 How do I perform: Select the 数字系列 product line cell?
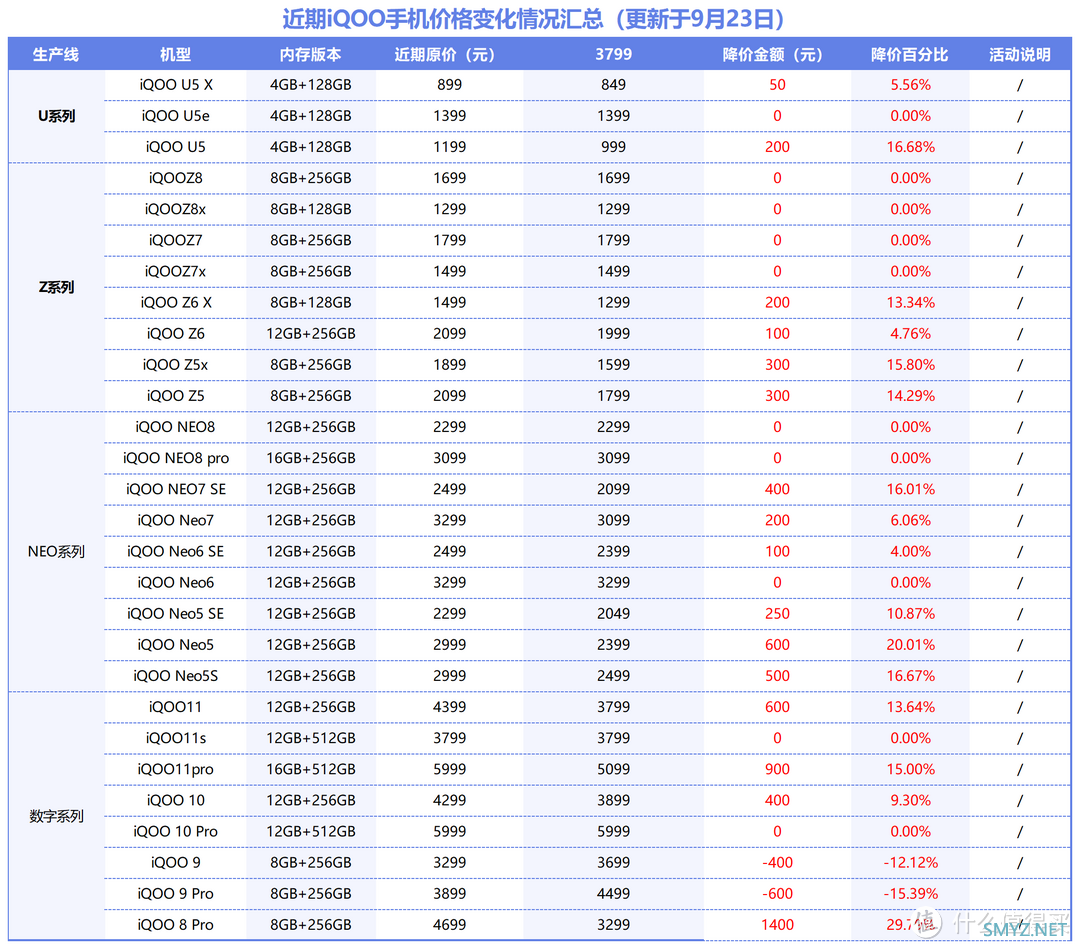tap(56, 816)
